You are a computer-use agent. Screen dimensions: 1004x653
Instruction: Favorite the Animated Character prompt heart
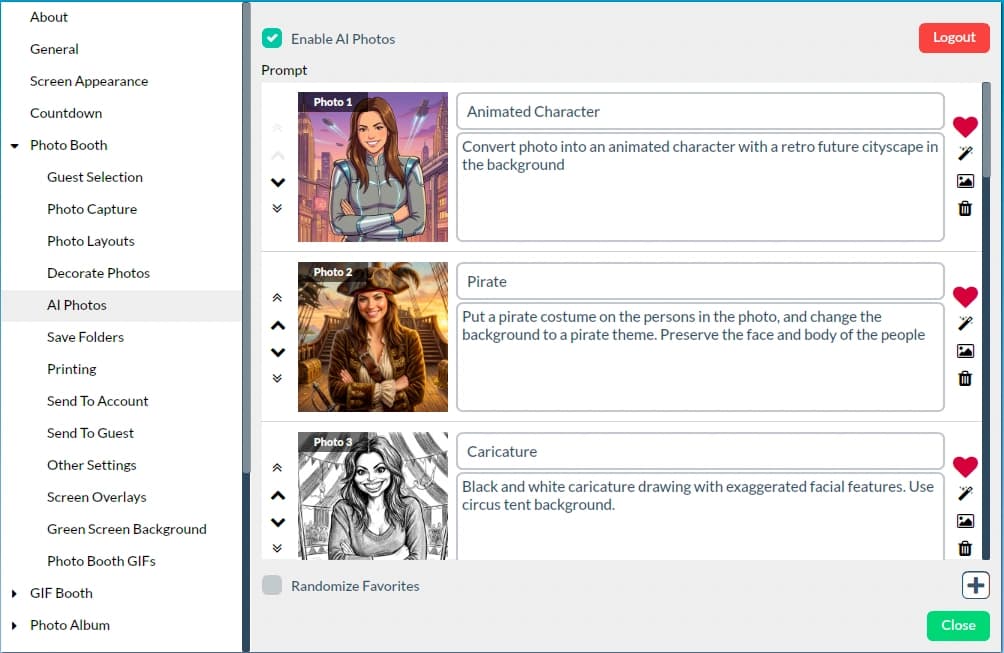pyautogui.click(x=965, y=126)
